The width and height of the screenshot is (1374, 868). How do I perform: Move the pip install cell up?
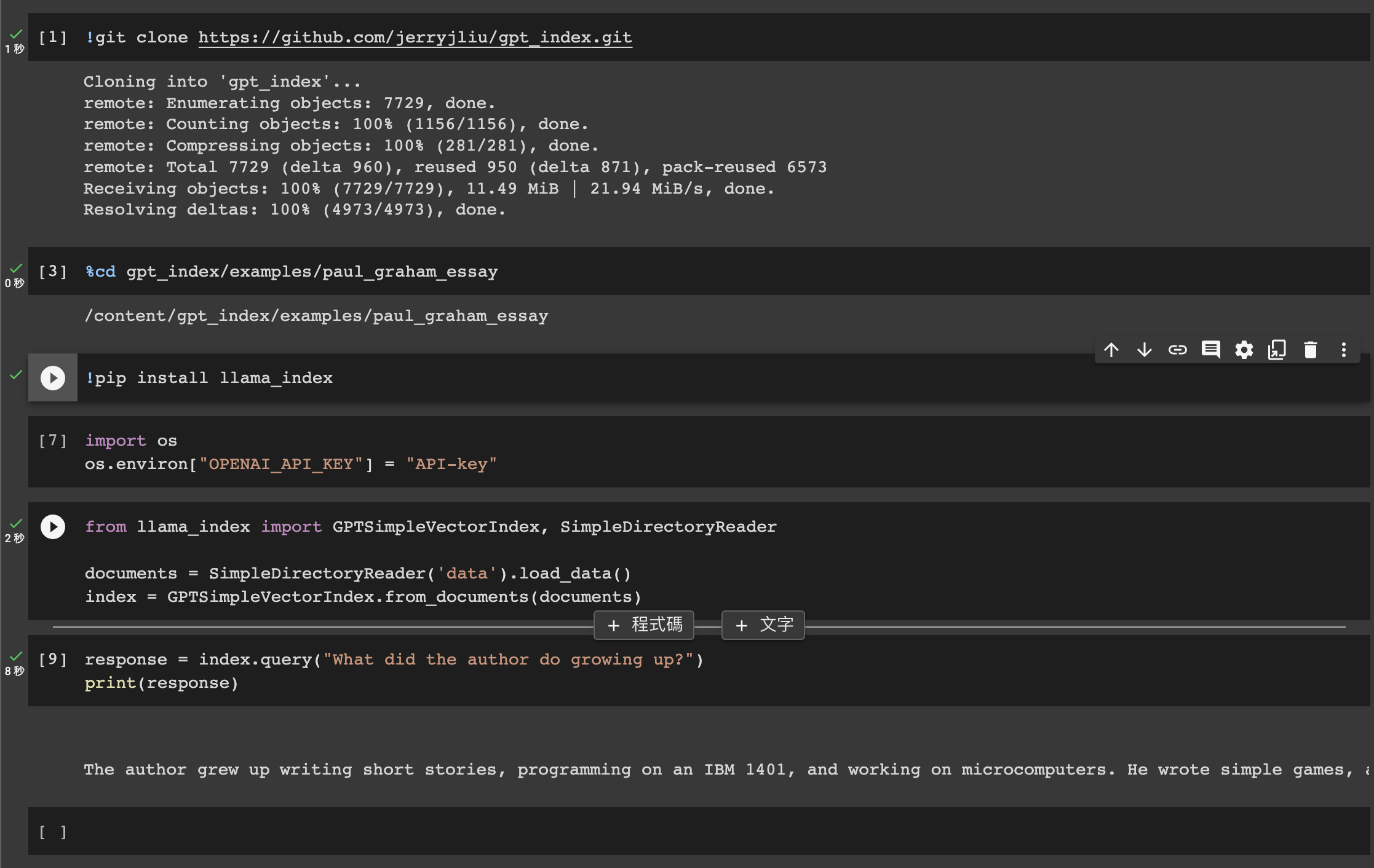[x=1111, y=349]
